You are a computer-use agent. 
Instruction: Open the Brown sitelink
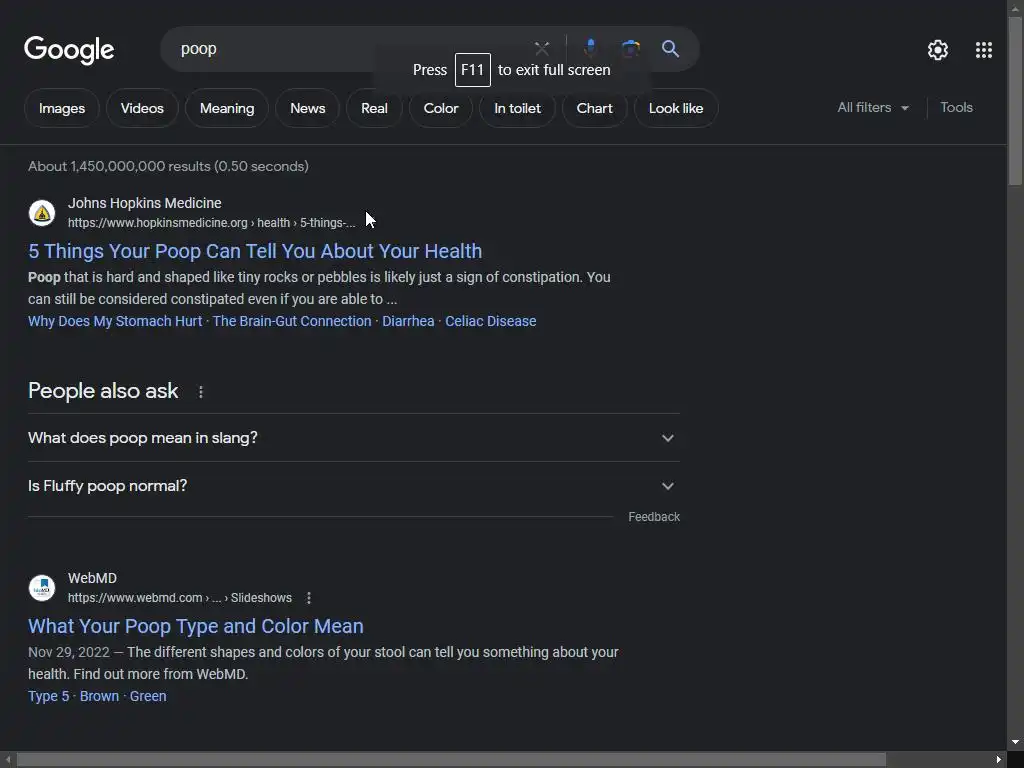[x=99, y=696]
